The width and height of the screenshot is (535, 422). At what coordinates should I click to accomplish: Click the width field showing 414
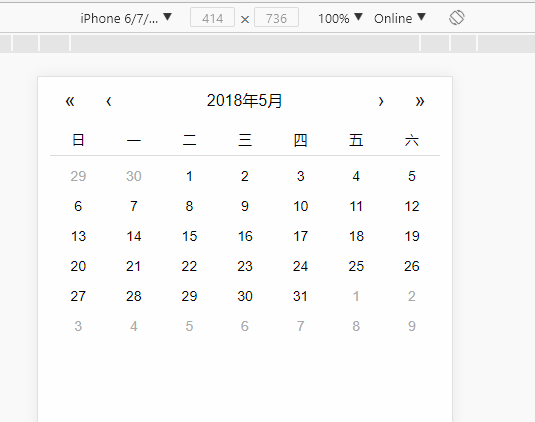coord(212,18)
